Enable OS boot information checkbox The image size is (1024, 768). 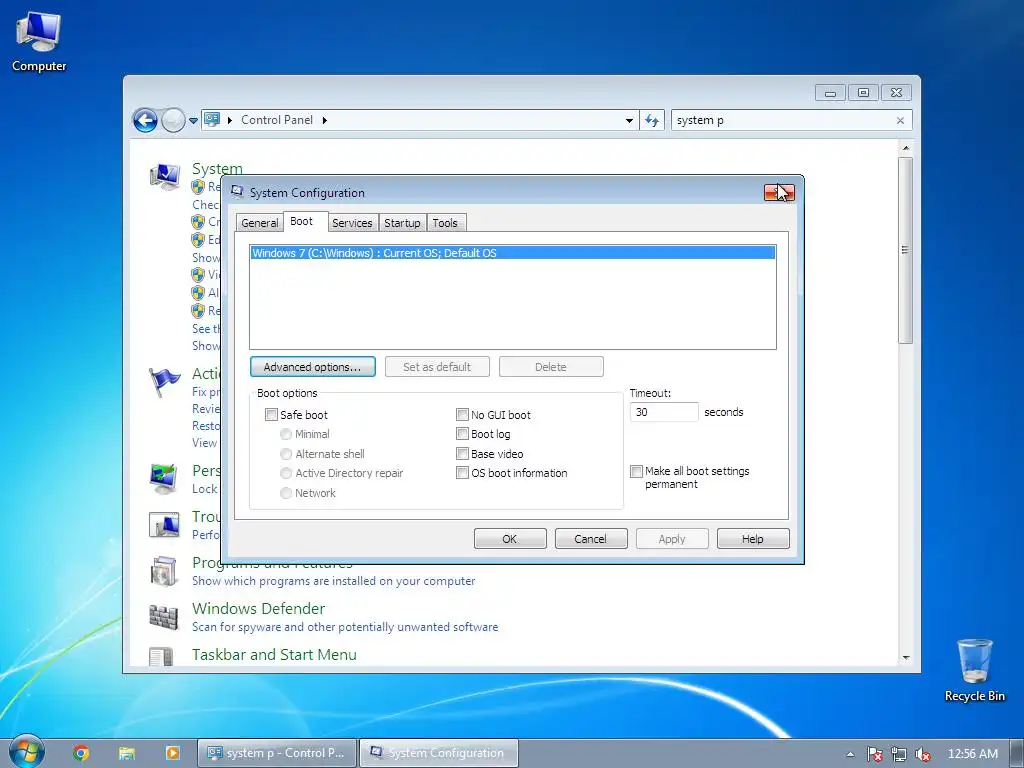coord(462,473)
